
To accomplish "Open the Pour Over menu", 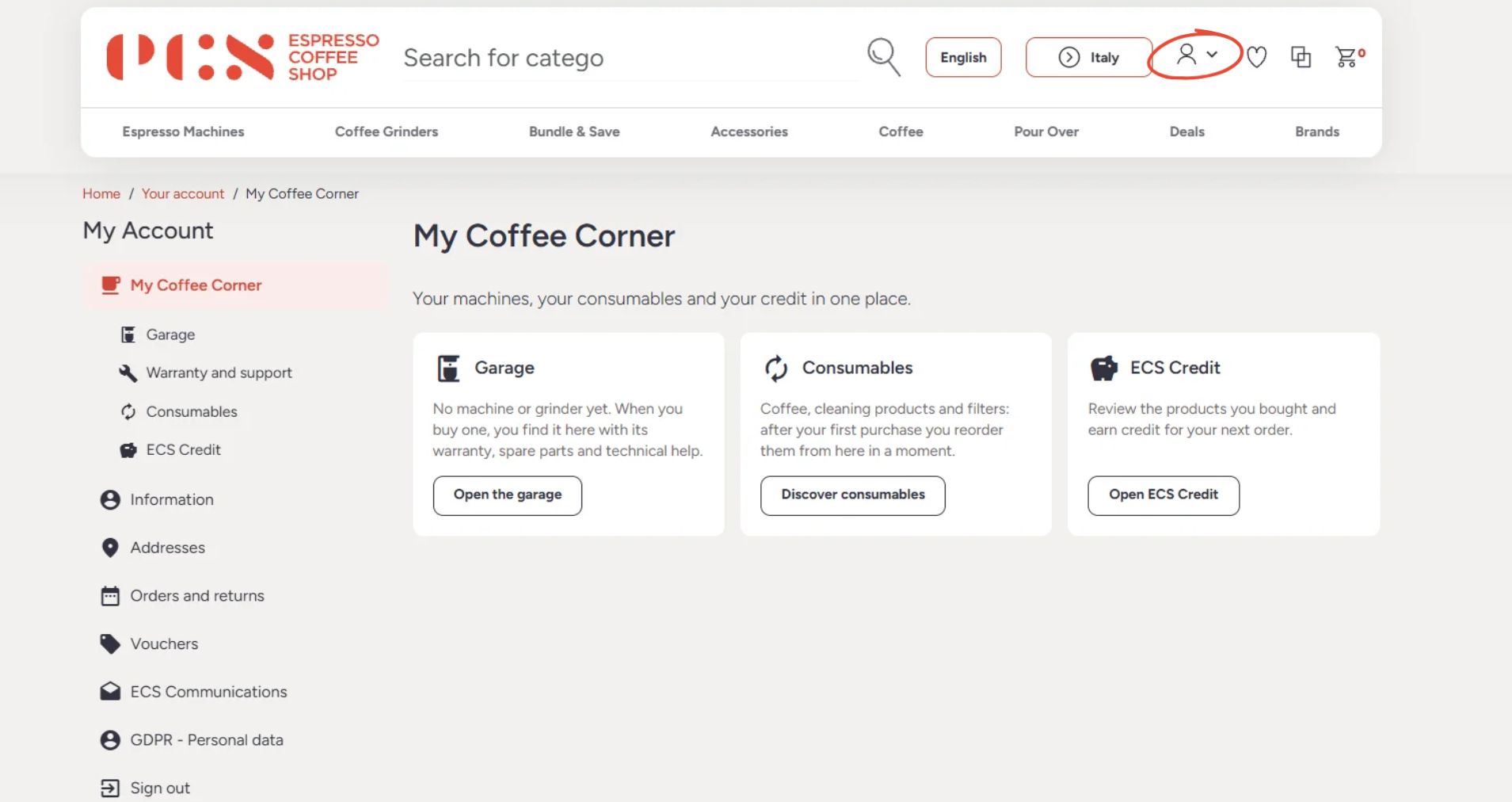I will coord(1046,132).
